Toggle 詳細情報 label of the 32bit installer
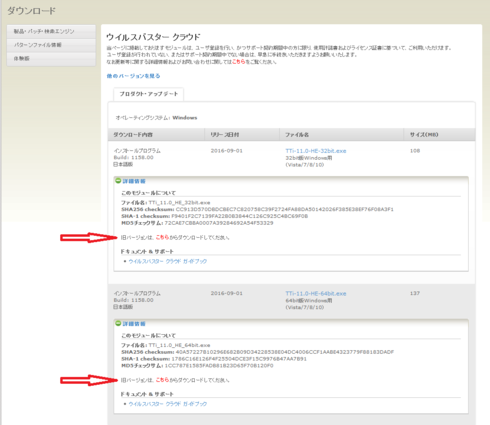The image size is (490, 425). tap(134, 181)
